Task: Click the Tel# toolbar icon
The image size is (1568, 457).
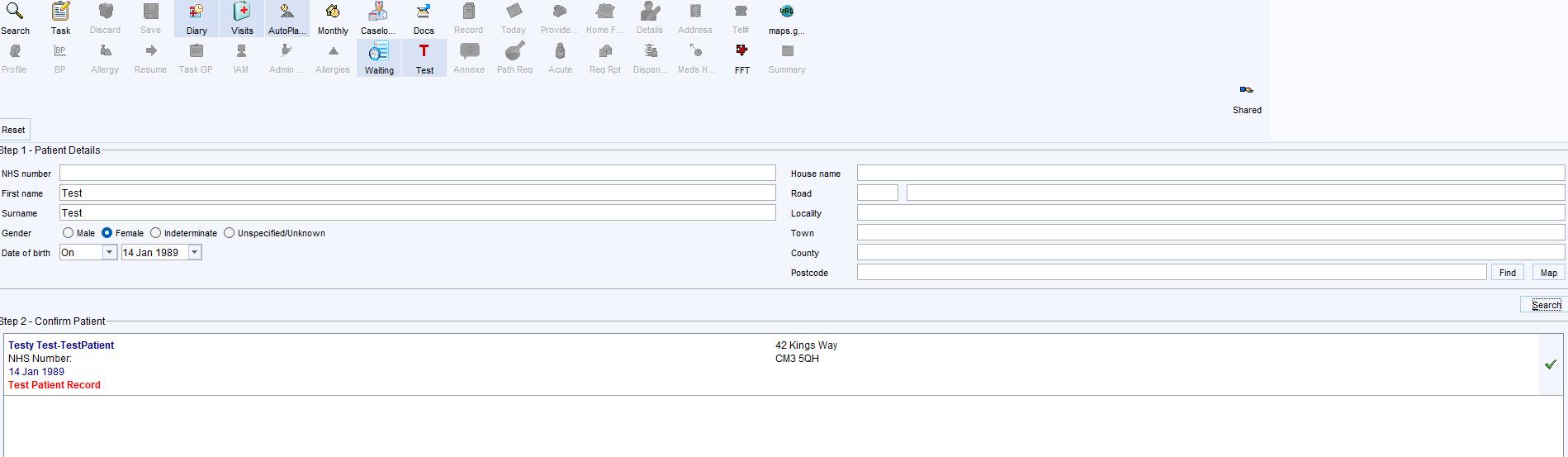Action: pos(741,19)
